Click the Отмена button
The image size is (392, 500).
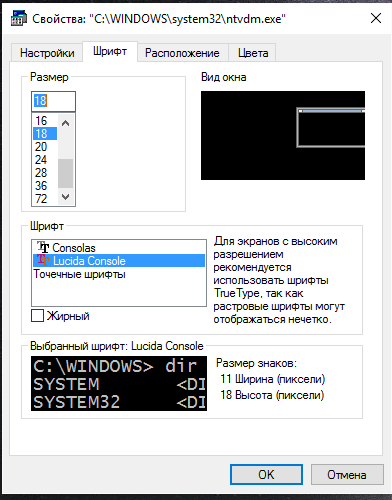[347, 474]
